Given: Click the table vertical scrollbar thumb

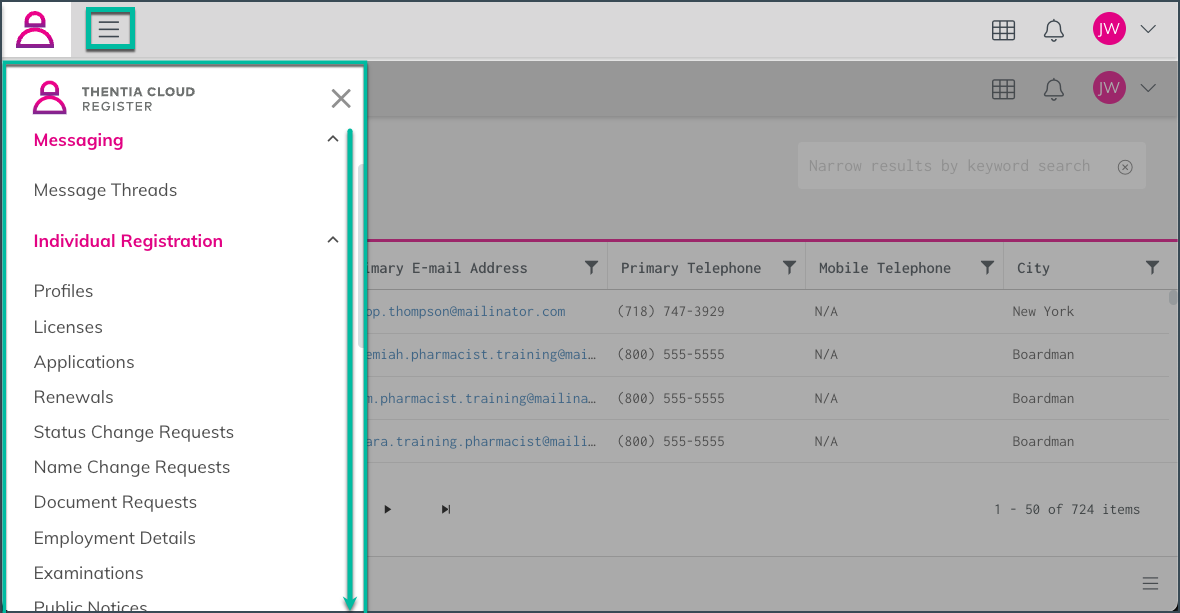Looking at the screenshot, I should [1172, 298].
